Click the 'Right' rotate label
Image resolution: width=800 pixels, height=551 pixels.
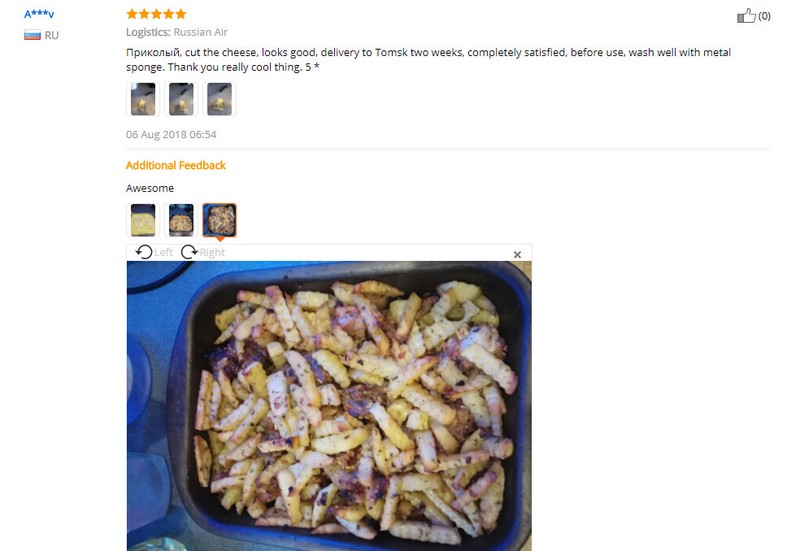(x=212, y=253)
